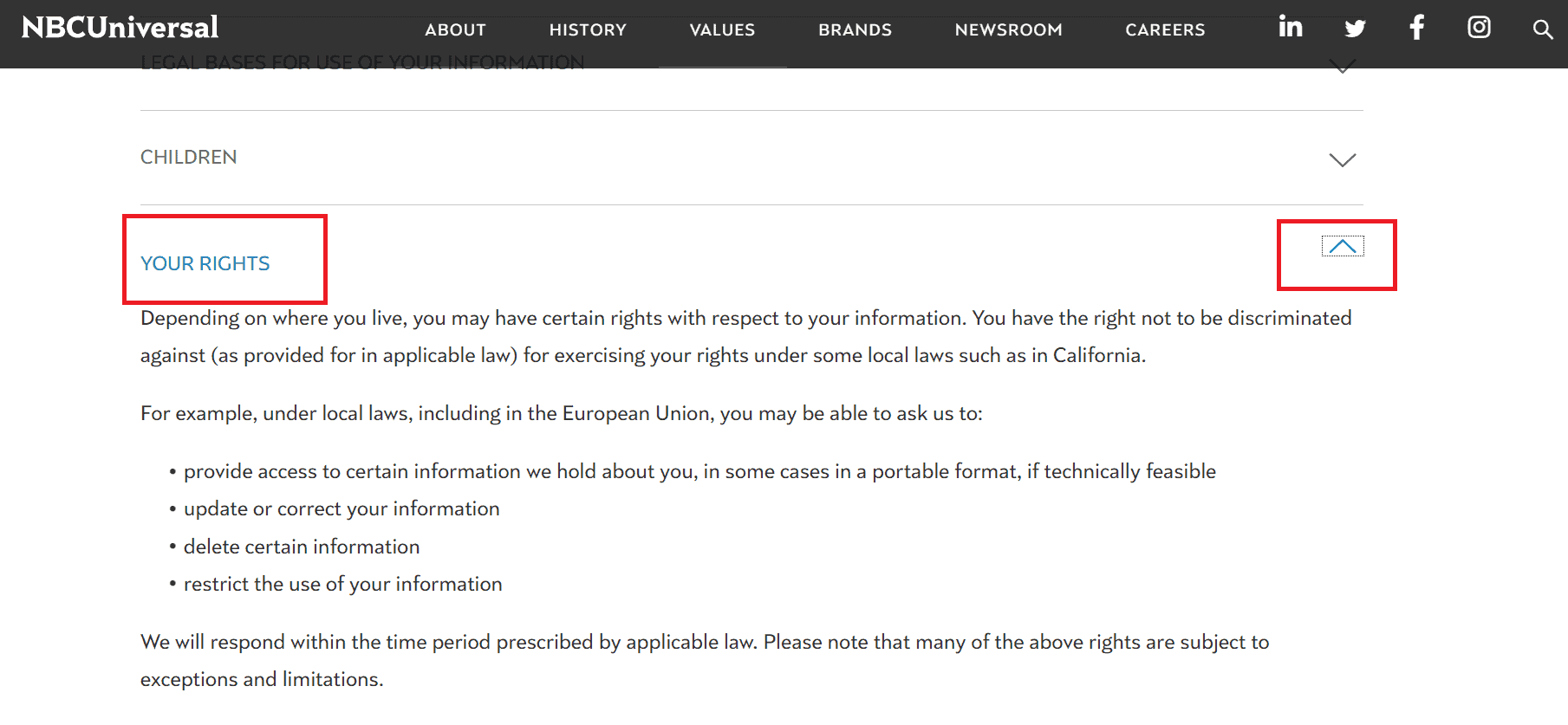This screenshot has width=1568, height=725.
Task: Open the Careers menu item
Action: click(x=1165, y=29)
